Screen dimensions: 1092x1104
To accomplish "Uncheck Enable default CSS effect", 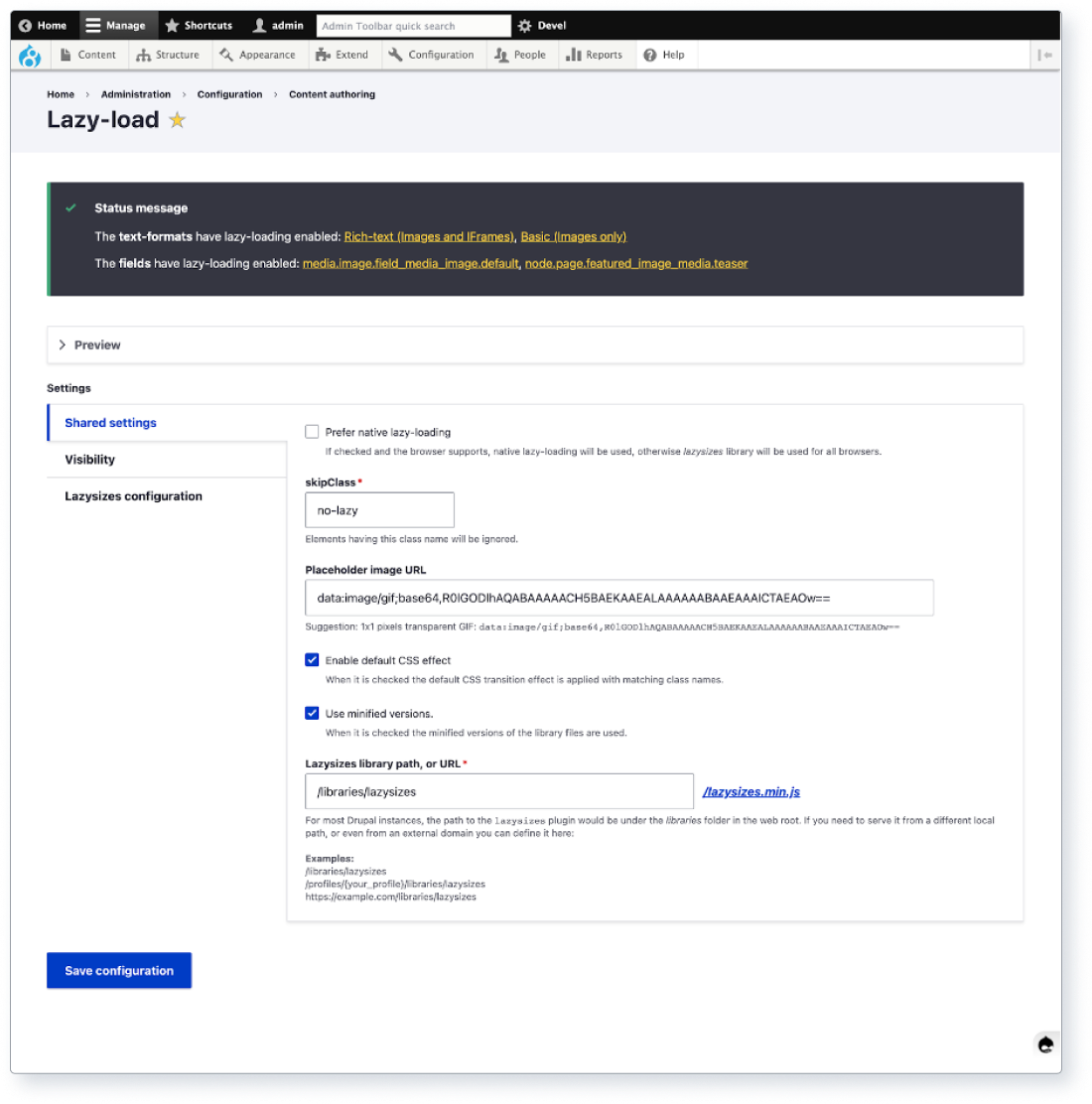I will coord(312,659).
